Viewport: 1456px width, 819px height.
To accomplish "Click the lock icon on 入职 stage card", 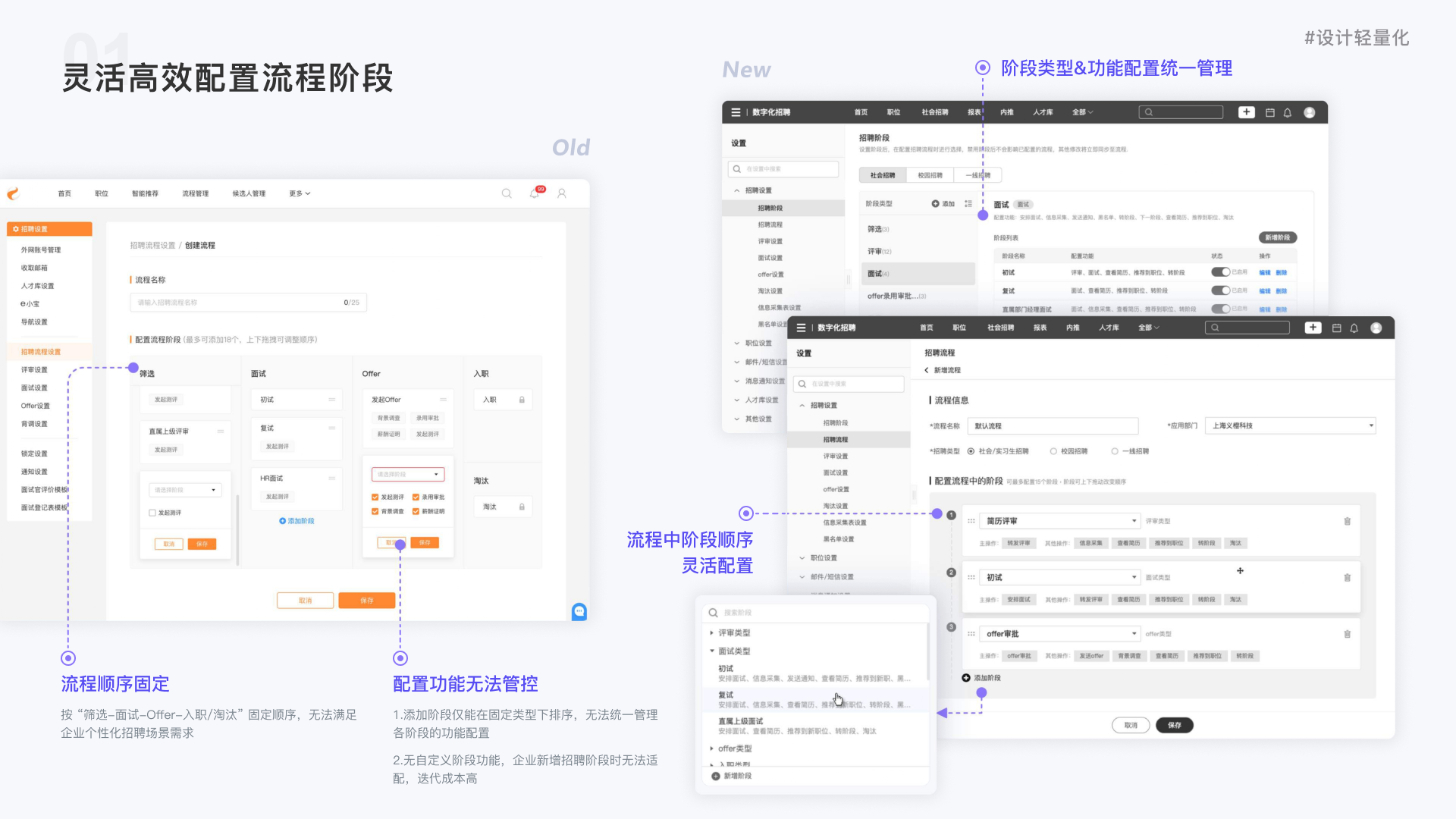I will [522, 400].
